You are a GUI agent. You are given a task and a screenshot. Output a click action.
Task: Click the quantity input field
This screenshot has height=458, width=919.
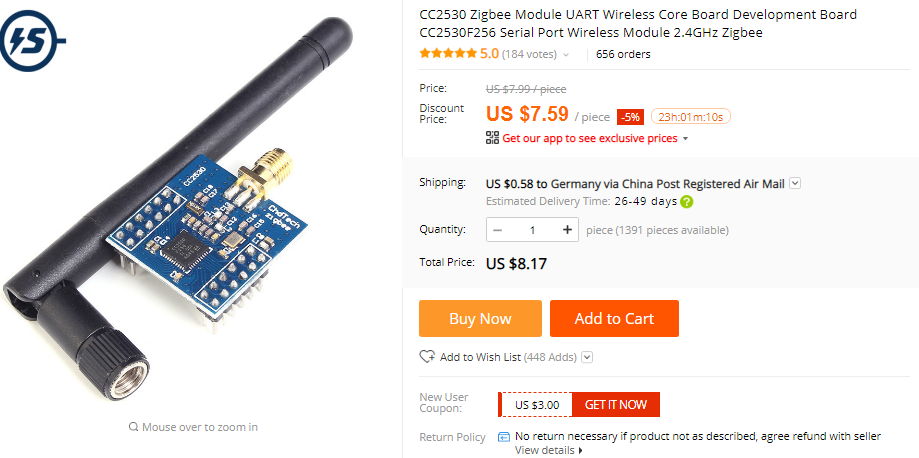tap(532, 230)
